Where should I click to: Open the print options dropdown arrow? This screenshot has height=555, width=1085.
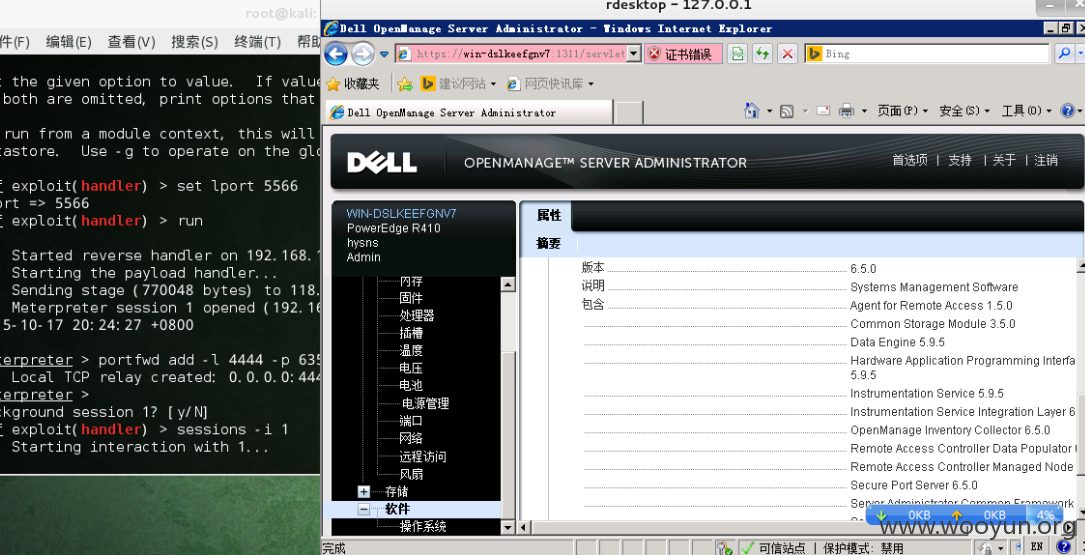pyautogui.click(x=864, y=111)
